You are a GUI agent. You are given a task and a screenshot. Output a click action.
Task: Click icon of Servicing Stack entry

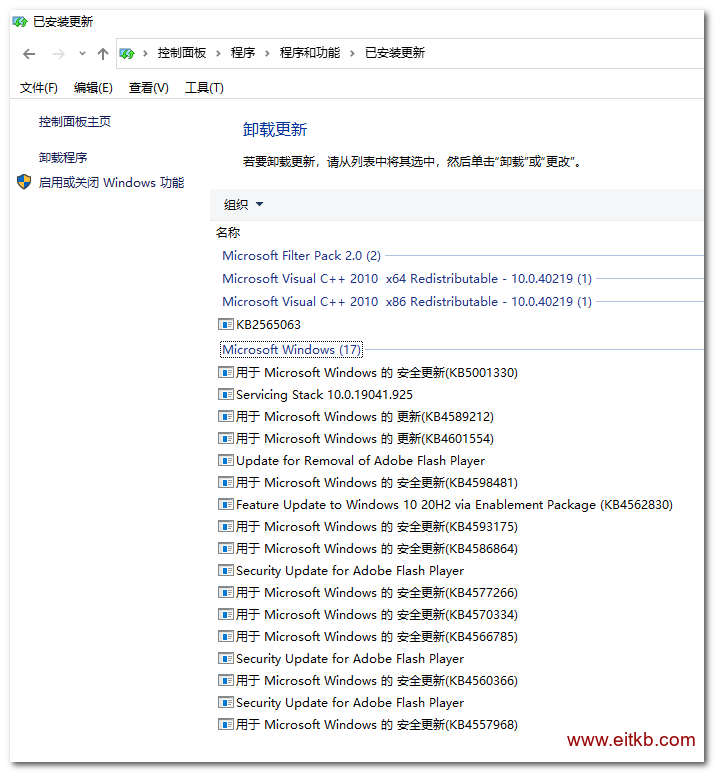tap(226, 394)
